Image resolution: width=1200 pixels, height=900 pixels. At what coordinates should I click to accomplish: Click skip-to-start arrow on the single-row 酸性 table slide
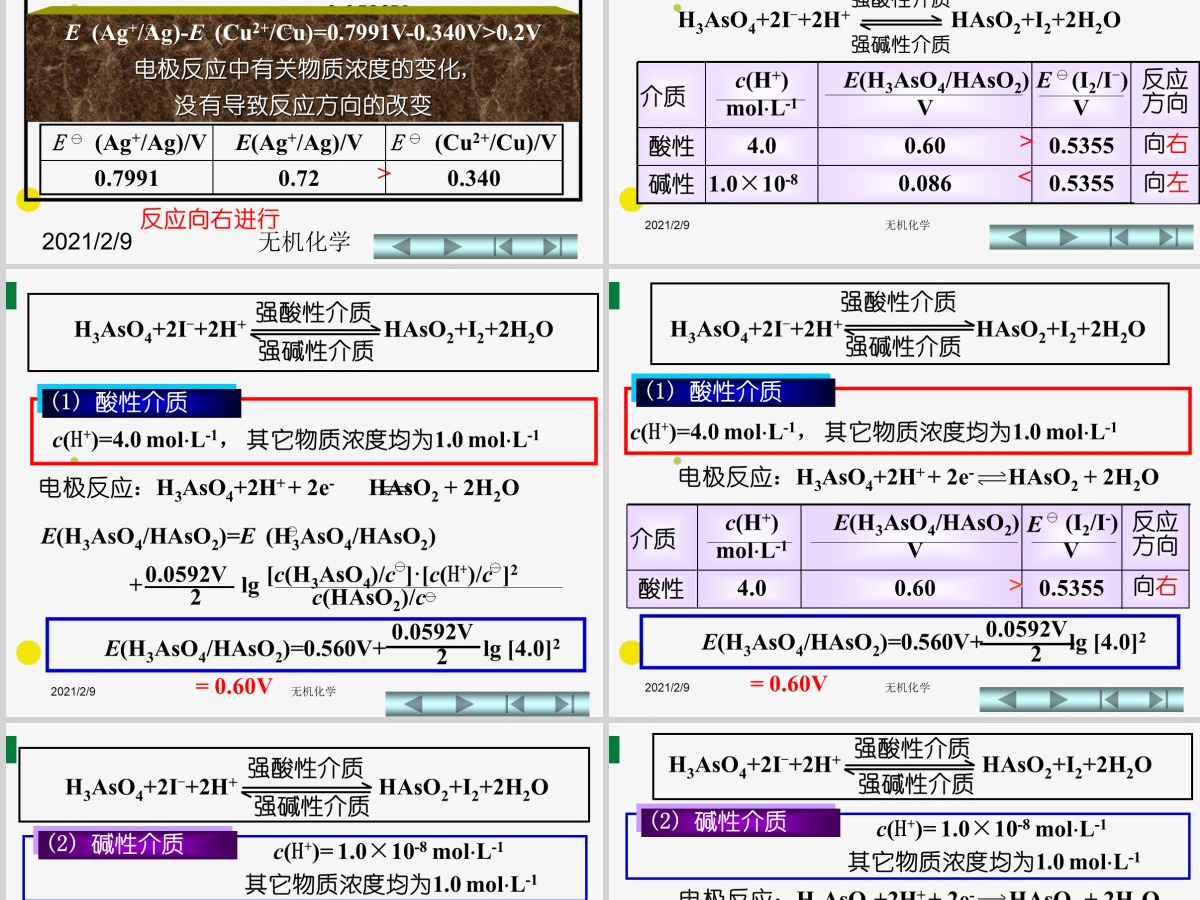pos(1108,699)
